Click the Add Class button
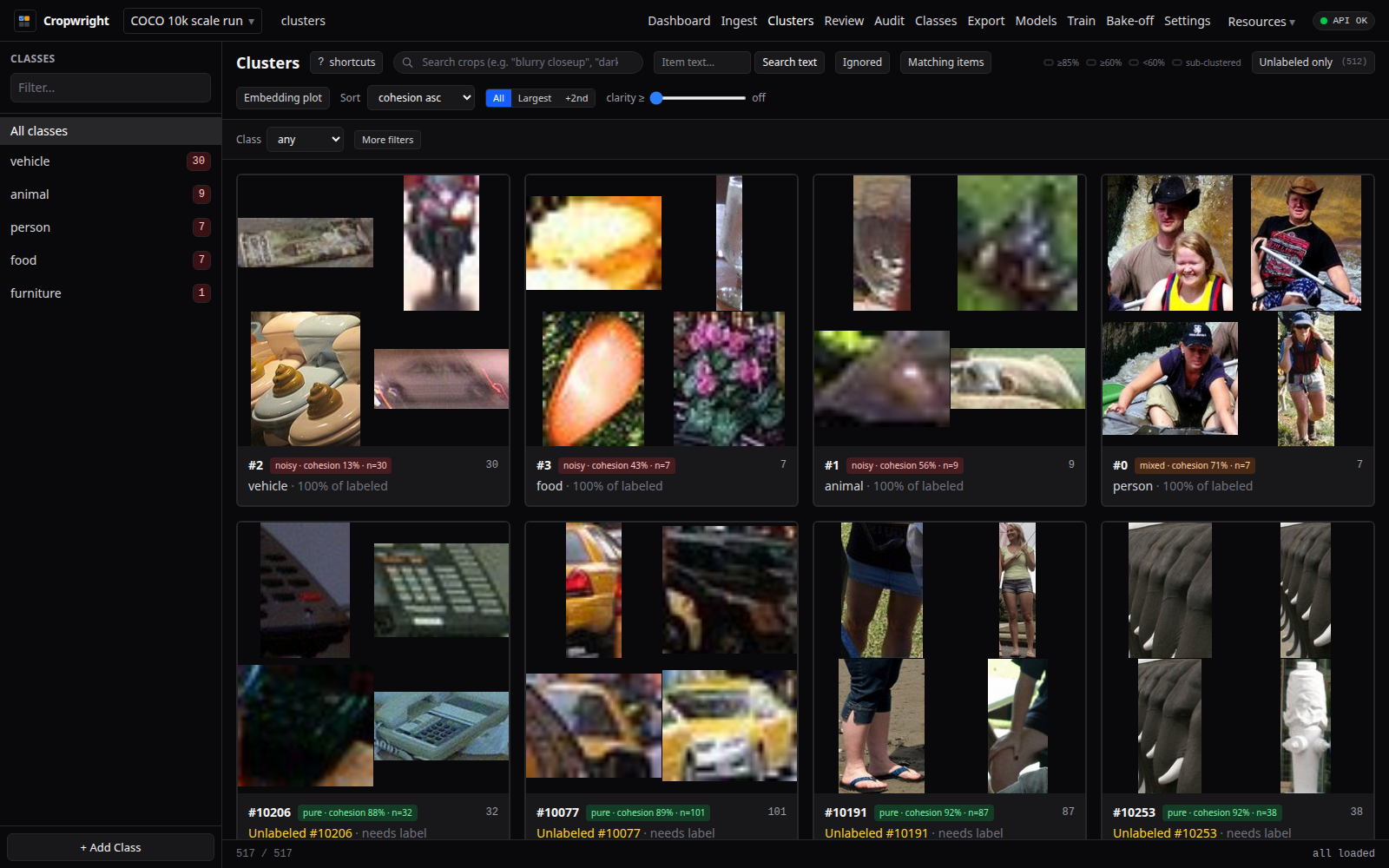The width and height of the screenshot is (1389, 868). coord(110,847)
